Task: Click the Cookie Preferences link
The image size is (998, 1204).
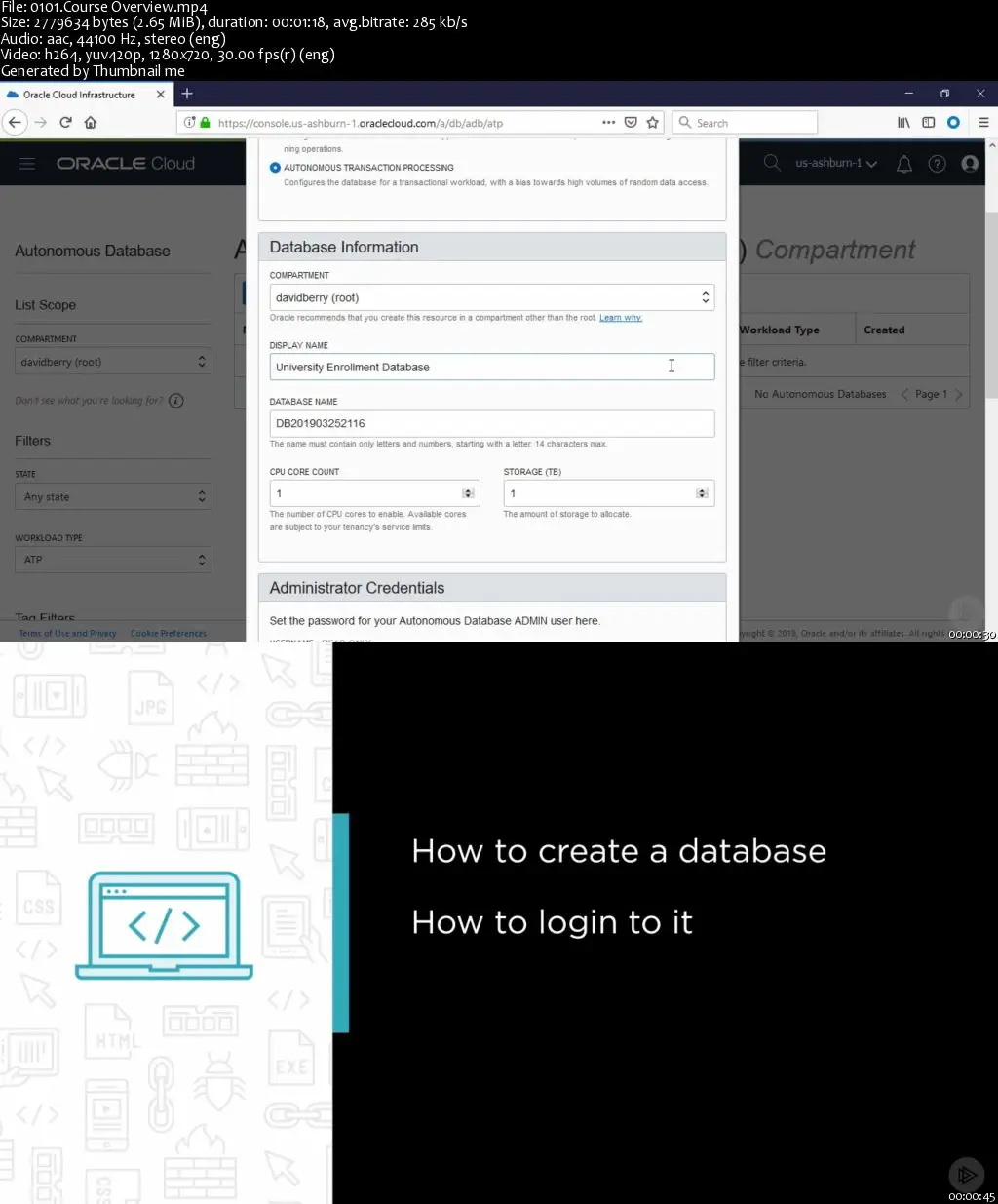Action: pos(168,633)
